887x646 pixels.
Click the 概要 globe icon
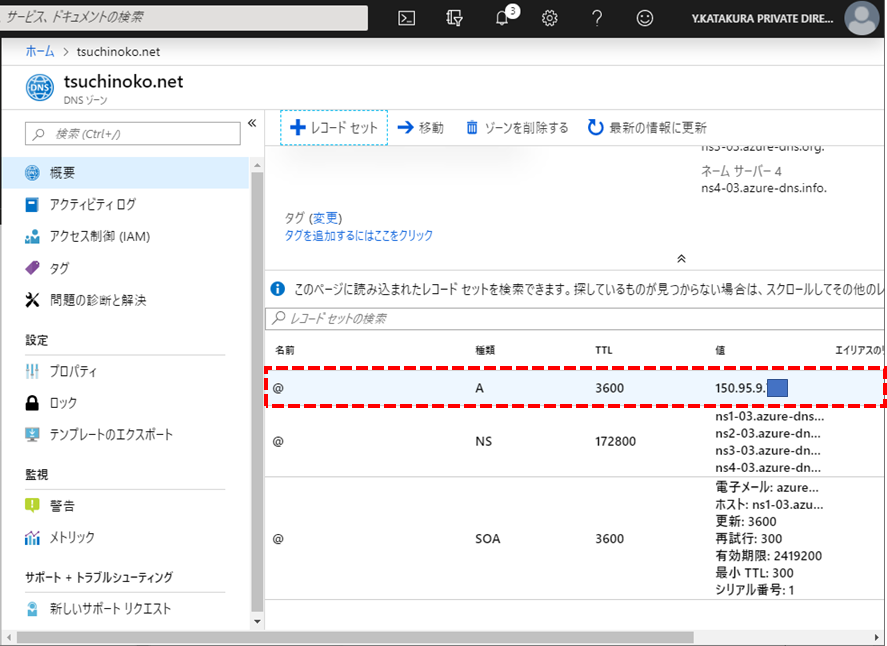coord(32,173)
